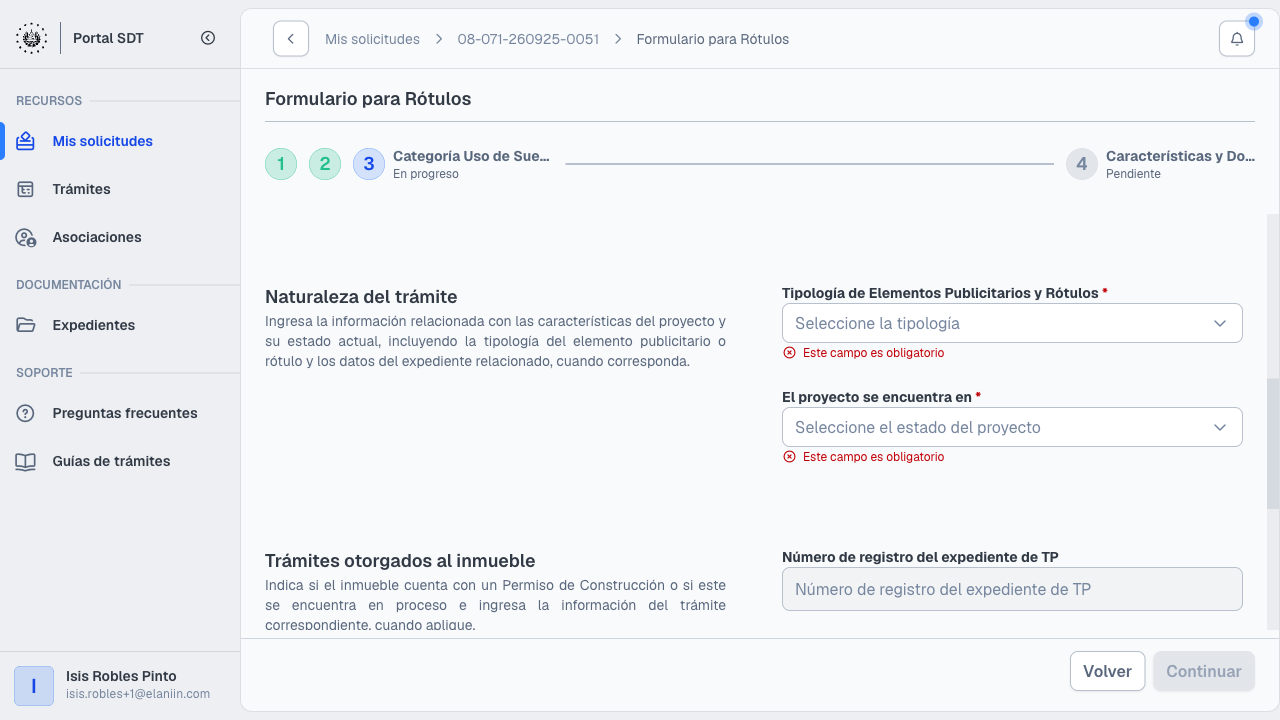Click the Portal SDT title text

pyautogui.click(x=108, y=38)
